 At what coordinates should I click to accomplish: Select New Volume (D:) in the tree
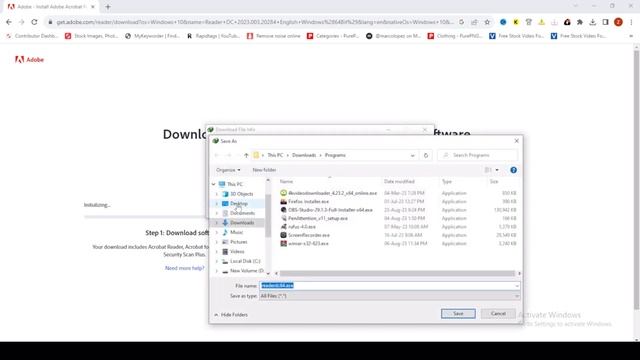click(x=247, y=271)
